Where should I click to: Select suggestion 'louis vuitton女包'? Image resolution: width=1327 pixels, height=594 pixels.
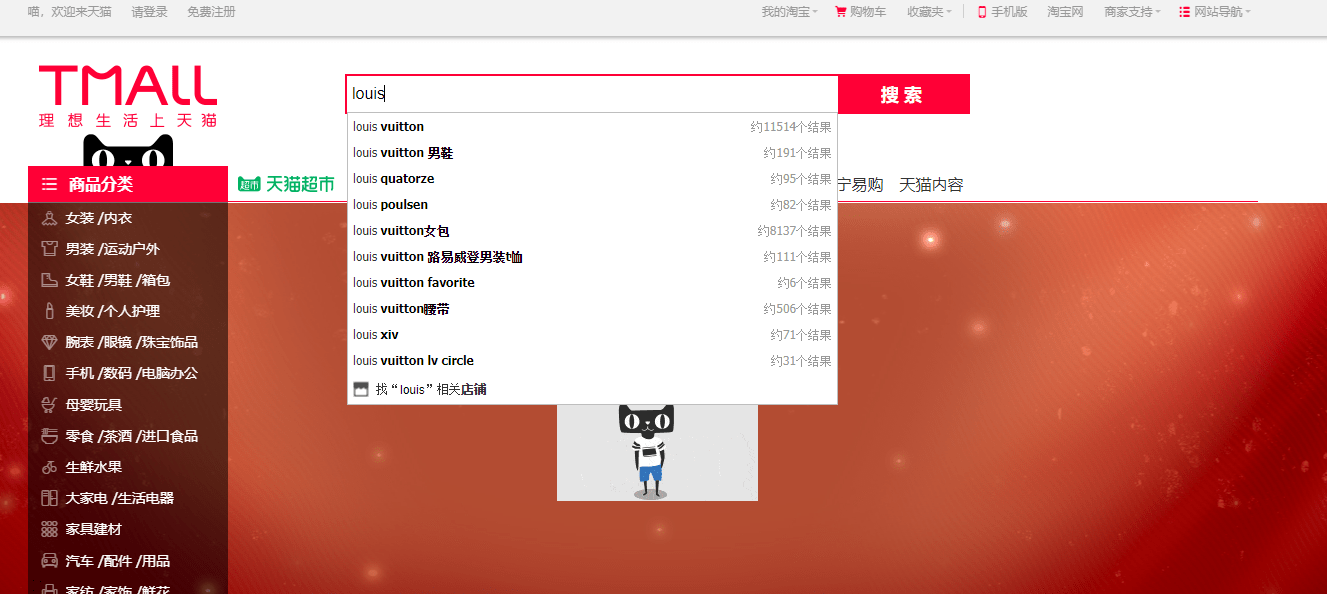pos(592,231)
